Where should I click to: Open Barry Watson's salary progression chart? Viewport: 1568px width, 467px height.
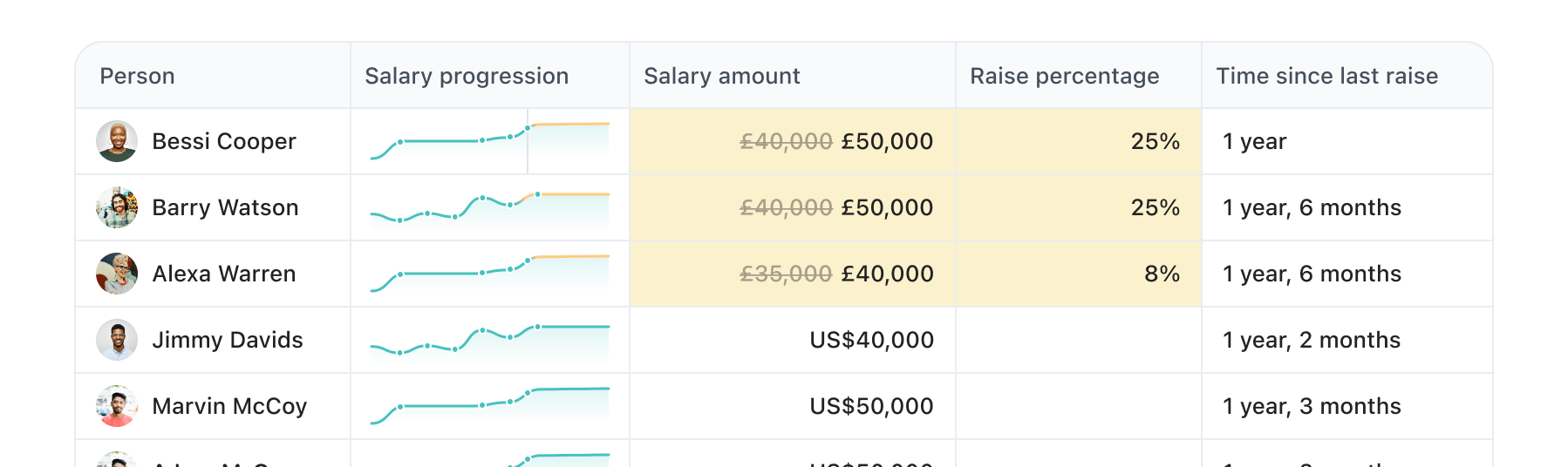click(x=489, y=207)
